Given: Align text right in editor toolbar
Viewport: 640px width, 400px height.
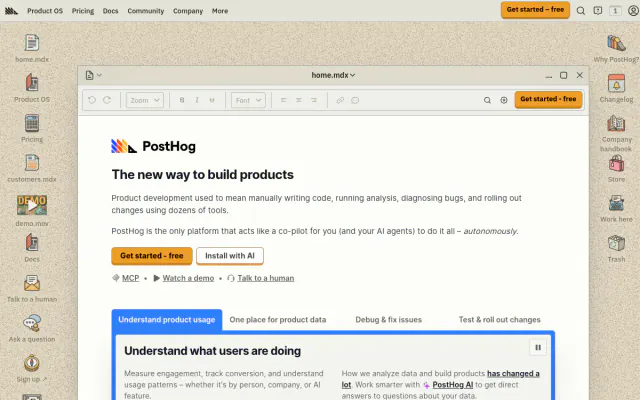Looking at the screenshot, I should click(x=313, y=100).
